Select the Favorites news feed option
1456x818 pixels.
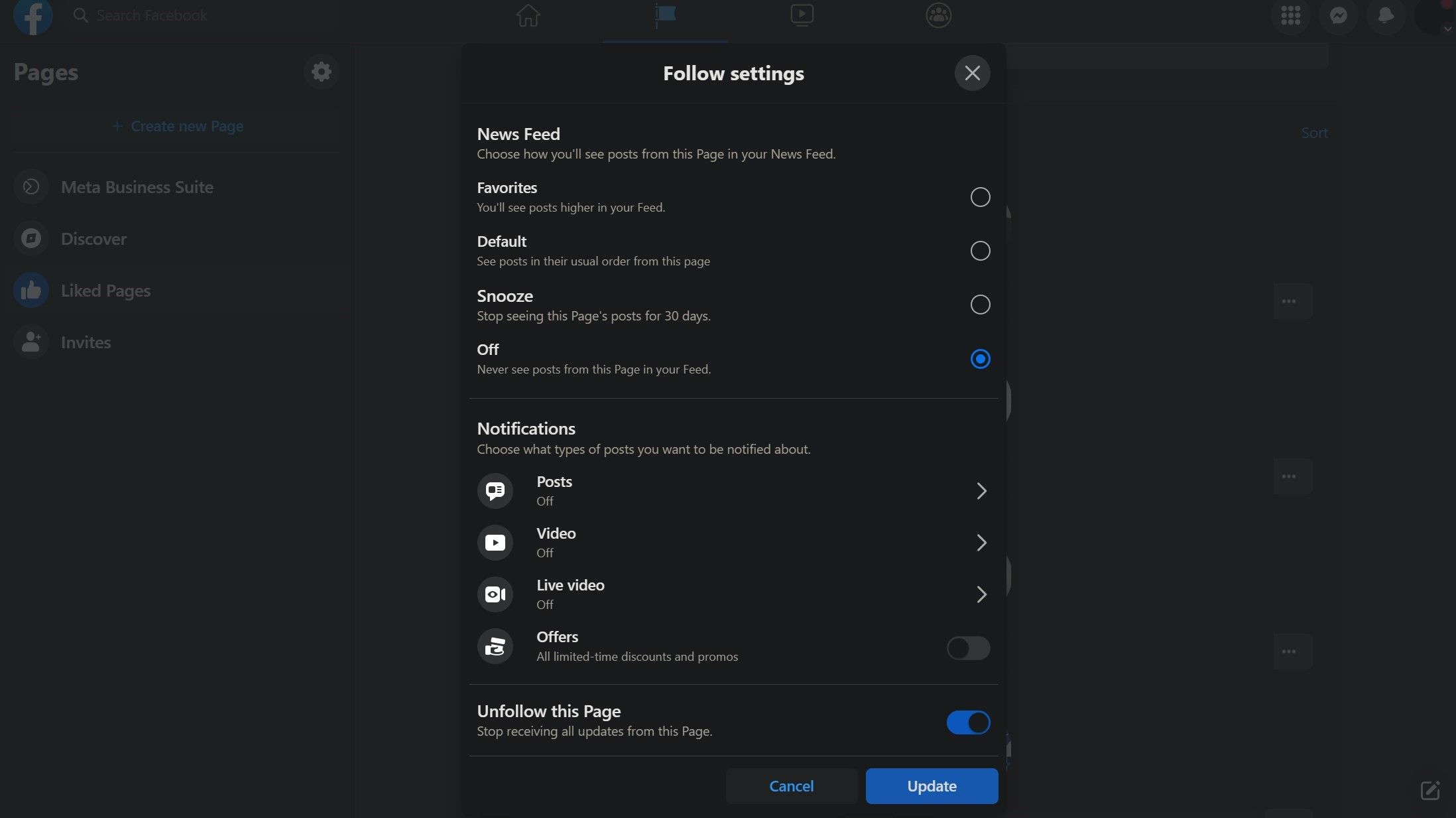pyautogui.click(x=980, y=196)
